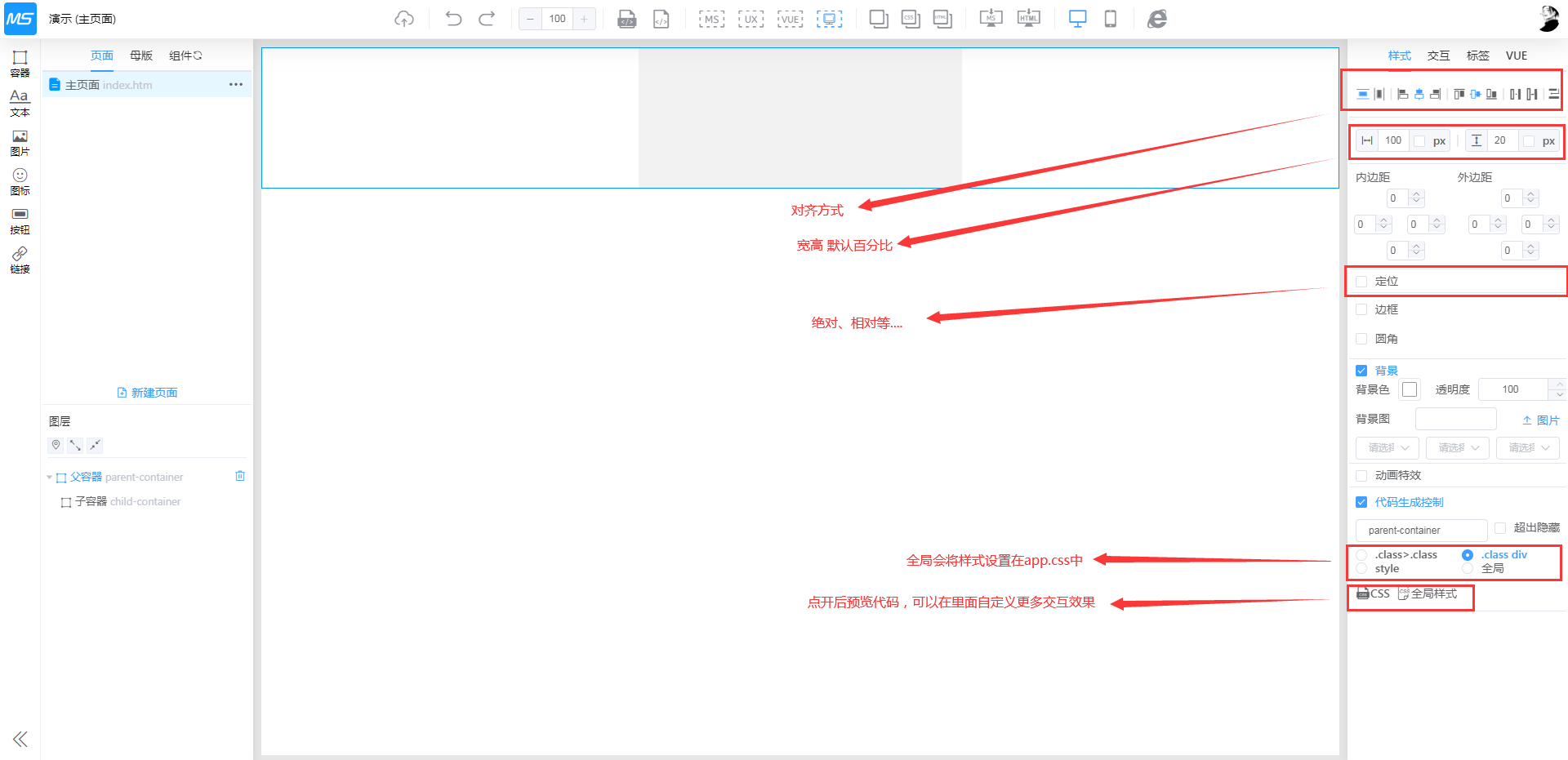Click the undo arrow in toolbar

pos(453,19)
